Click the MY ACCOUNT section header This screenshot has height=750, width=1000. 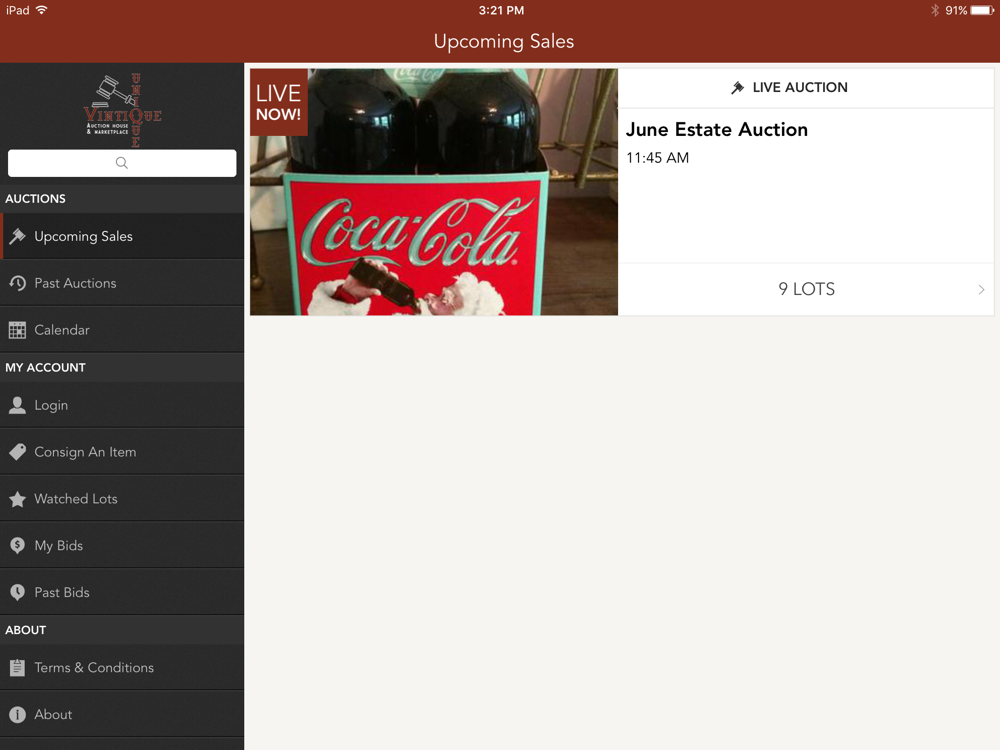coord(122,367)
